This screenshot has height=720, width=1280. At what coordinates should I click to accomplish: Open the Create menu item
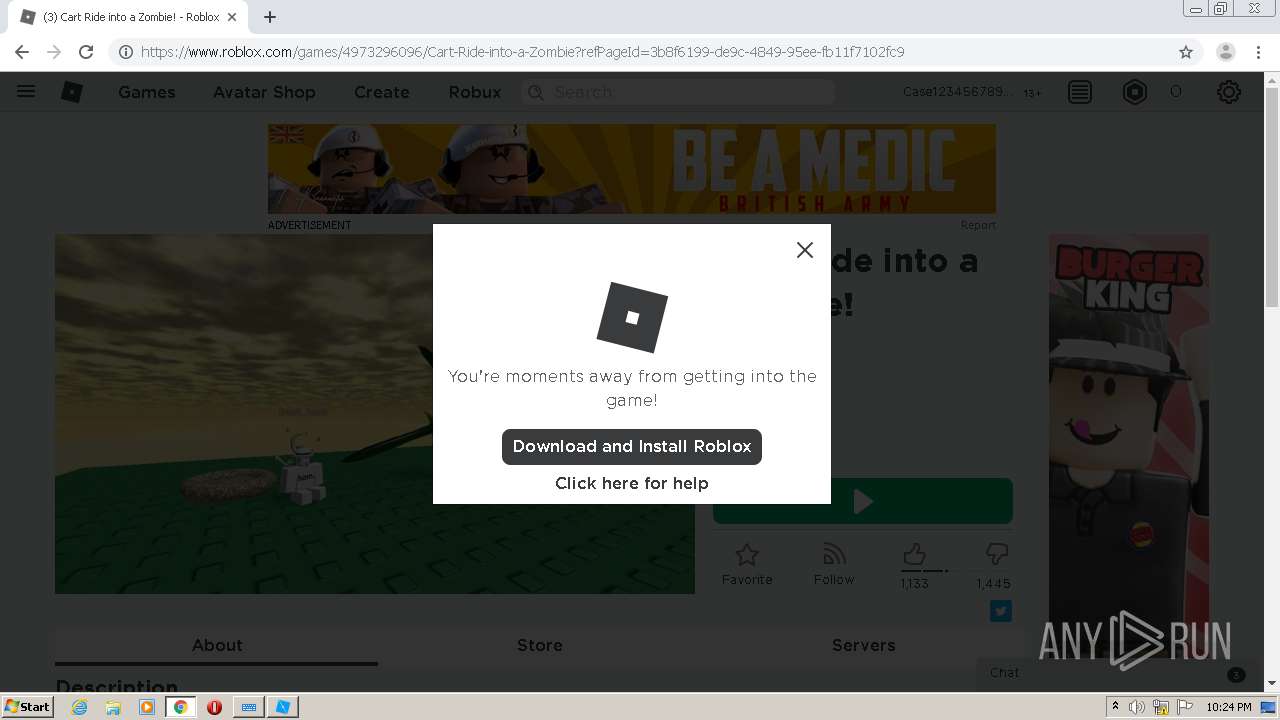click(382, 92)
